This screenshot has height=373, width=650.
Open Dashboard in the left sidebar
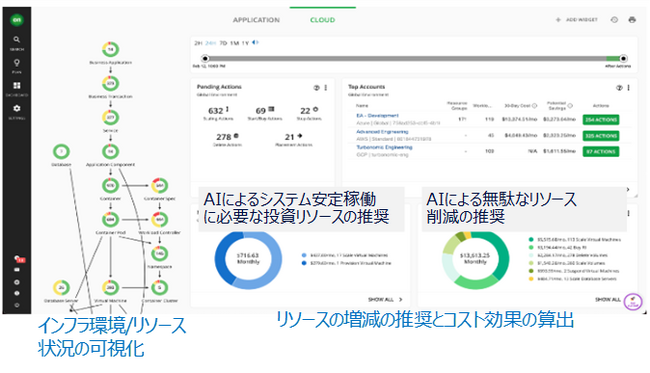(17, 88)
